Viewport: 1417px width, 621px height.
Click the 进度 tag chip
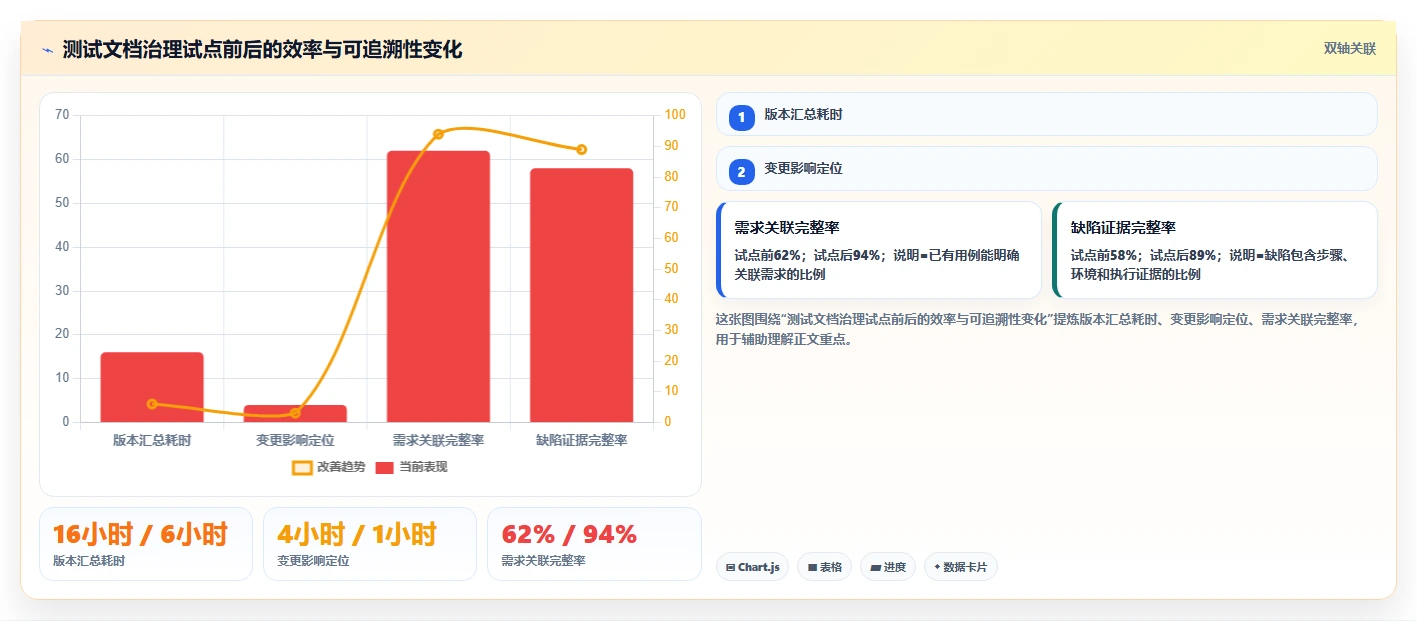[888, 567]
